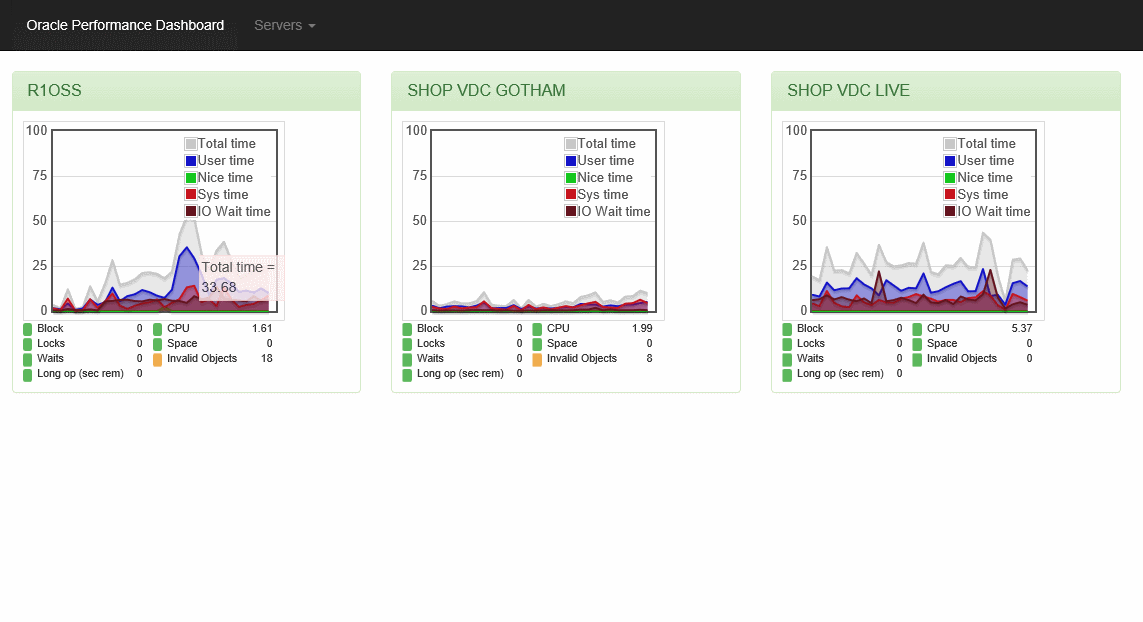Click the SHOP VDC GOTHAM CPU usage chart
This screenshot has width=1143, height=622.
534,221
